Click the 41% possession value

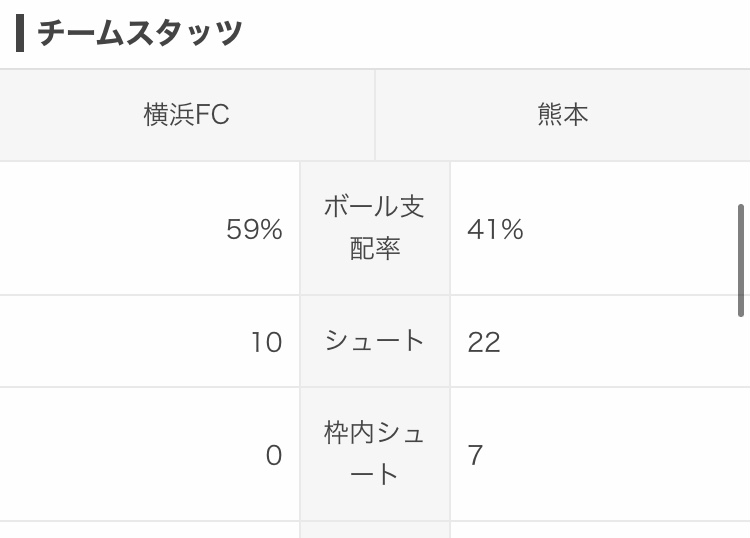[495, 230]
